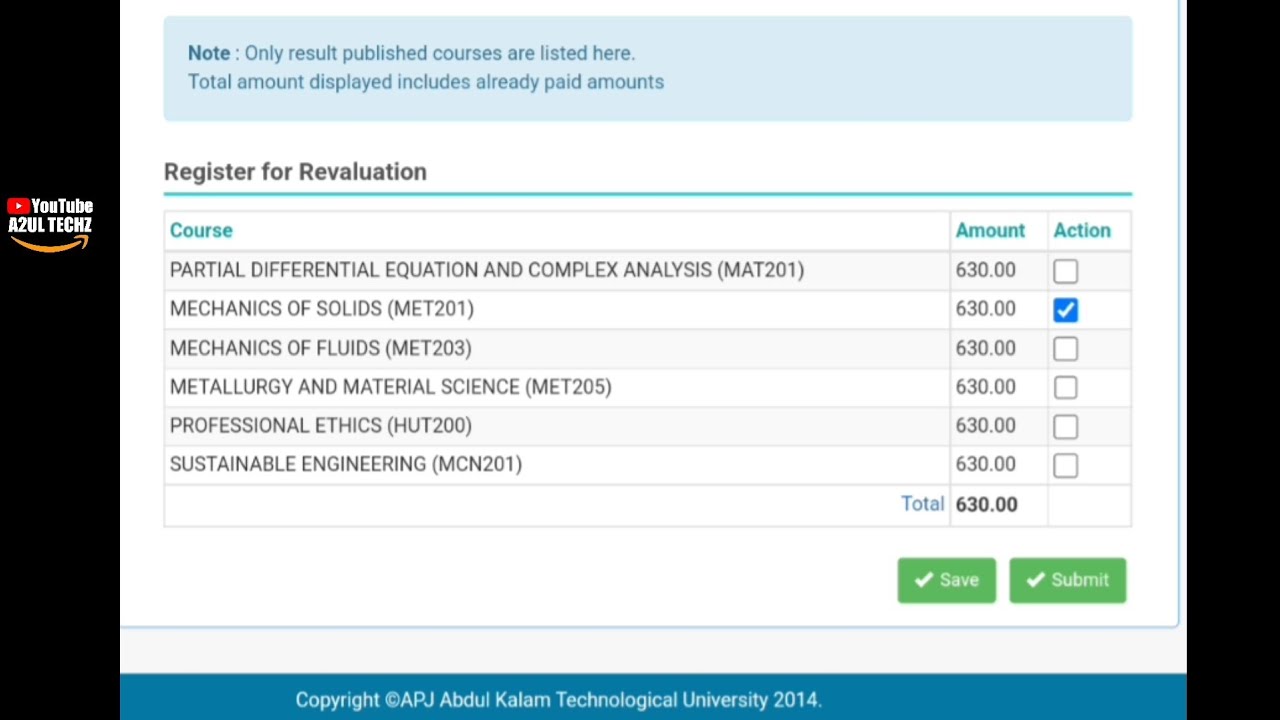Screen dimensions: 1280x720
Task: Click the Register for Revaluation heading
Action: point(295,172)
